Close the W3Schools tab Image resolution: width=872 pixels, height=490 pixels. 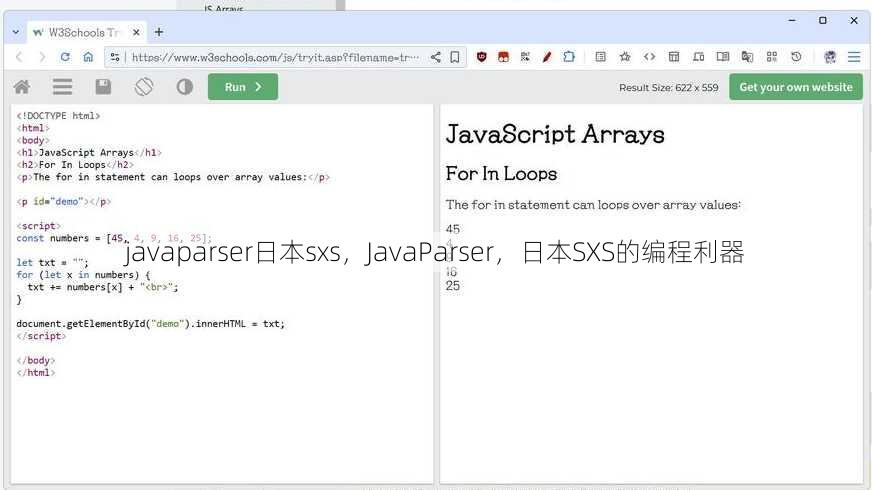(136, 32)
